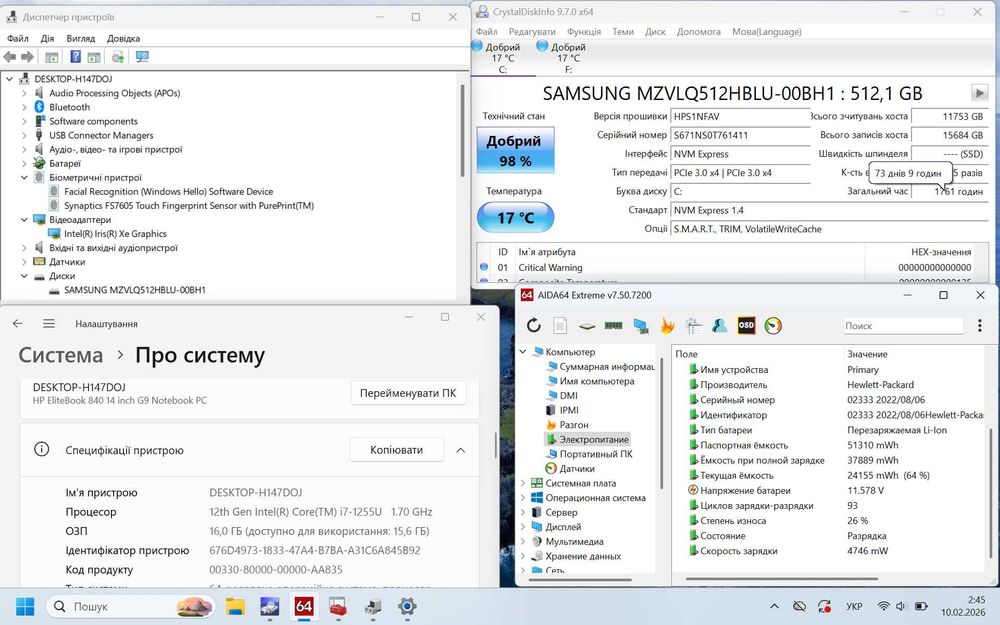
Task: Collapse Специфікації пристрою section chevron
Action: pyautogui.click(x=460, y=450)
